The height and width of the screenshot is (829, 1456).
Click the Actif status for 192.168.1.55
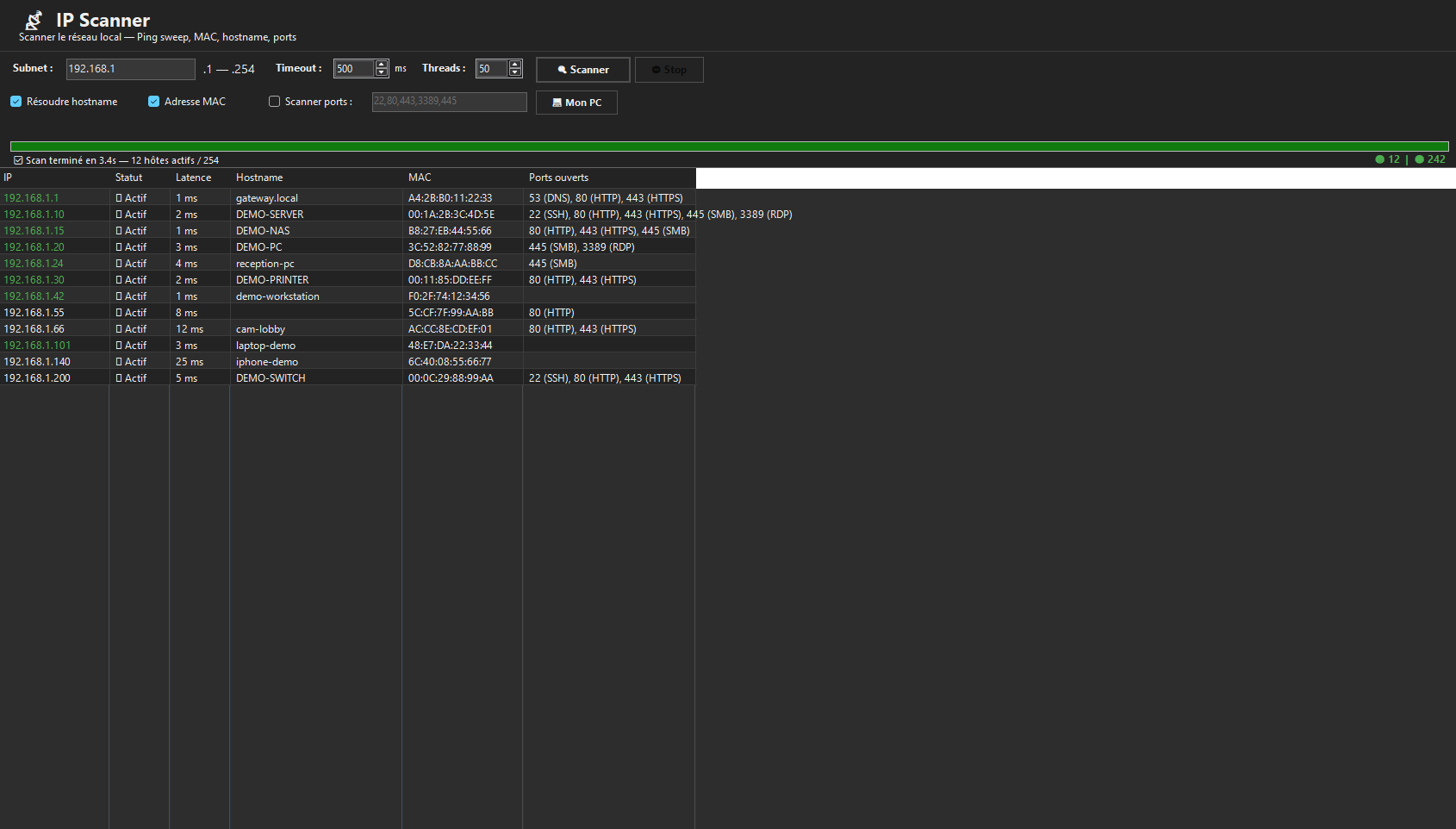pyautogui.click(x=132, y=313)
